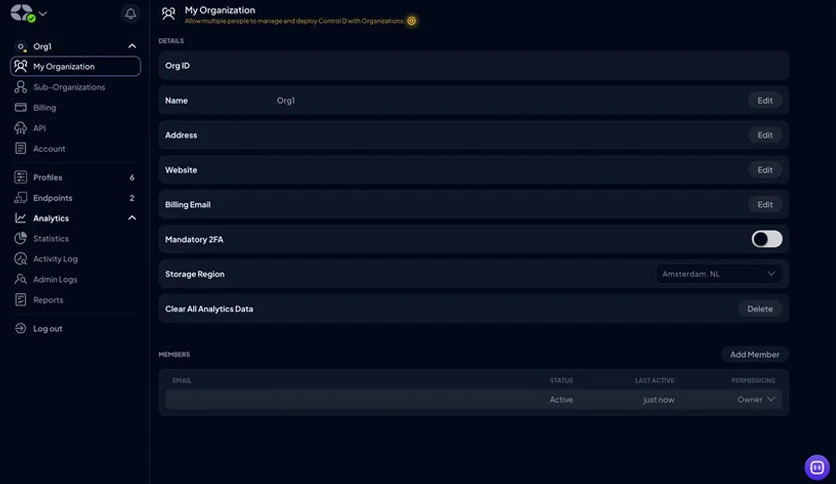The image size is (836, 484).
Task: Open the Endpoints page
Action: click(52, 198)
